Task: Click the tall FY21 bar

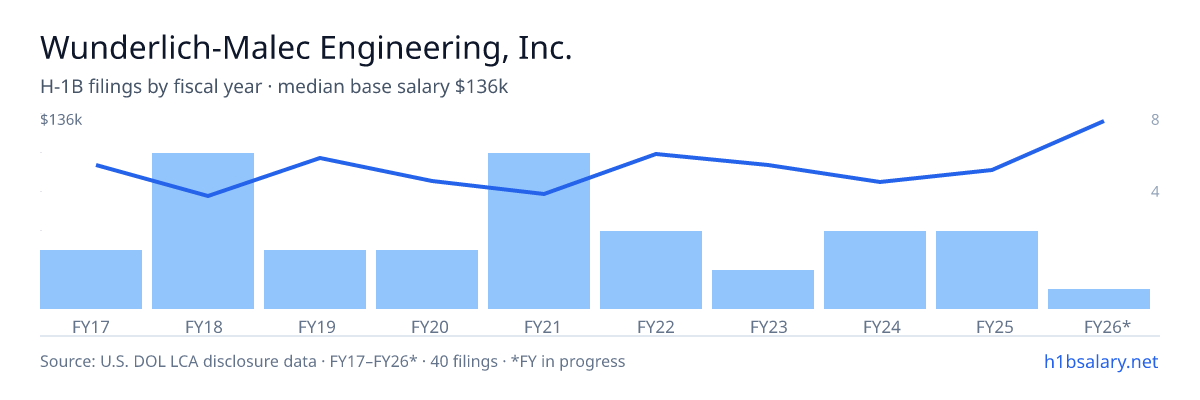Action: click(539, 231)
